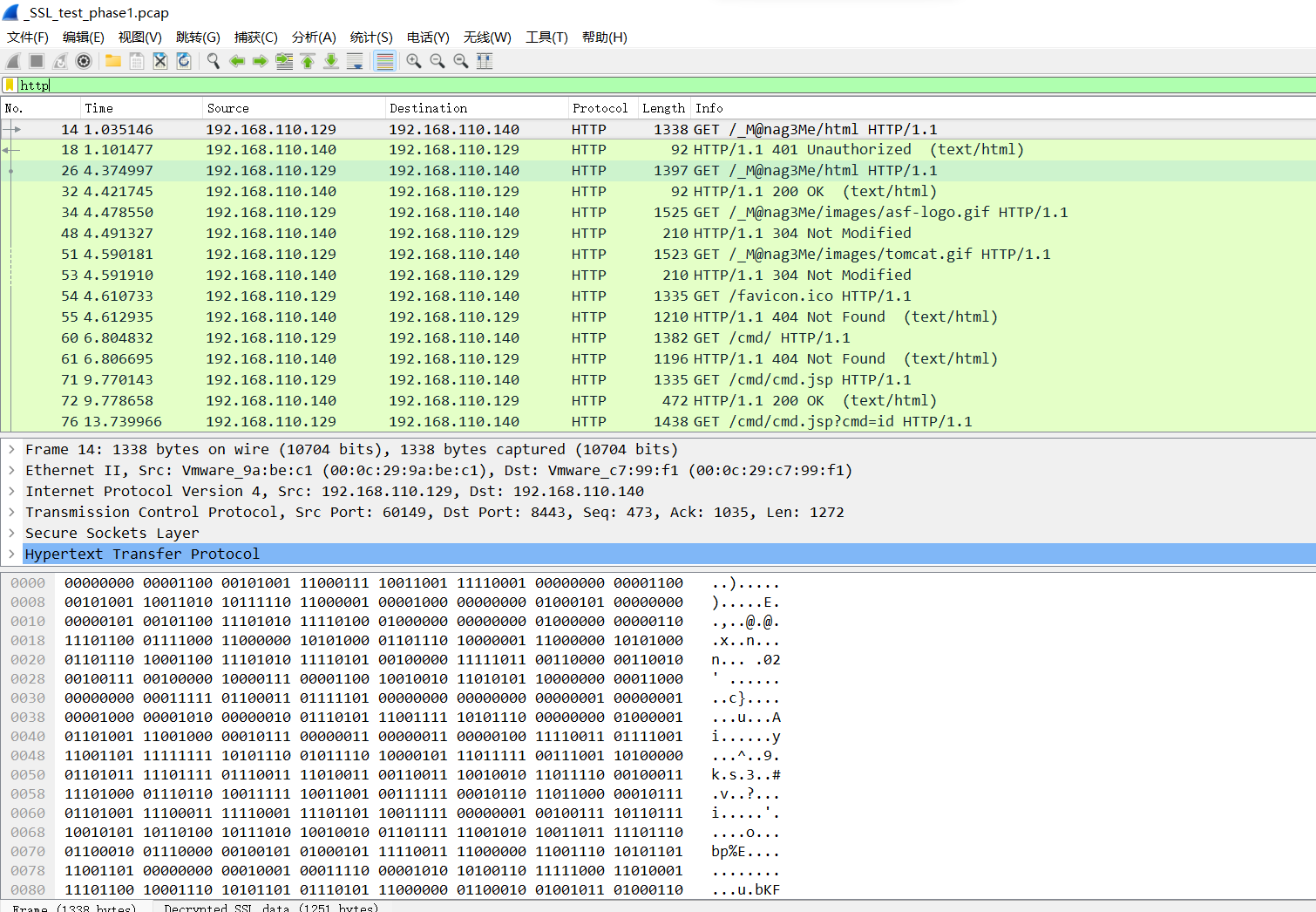Sort by the Info column header

point(1002,108)
